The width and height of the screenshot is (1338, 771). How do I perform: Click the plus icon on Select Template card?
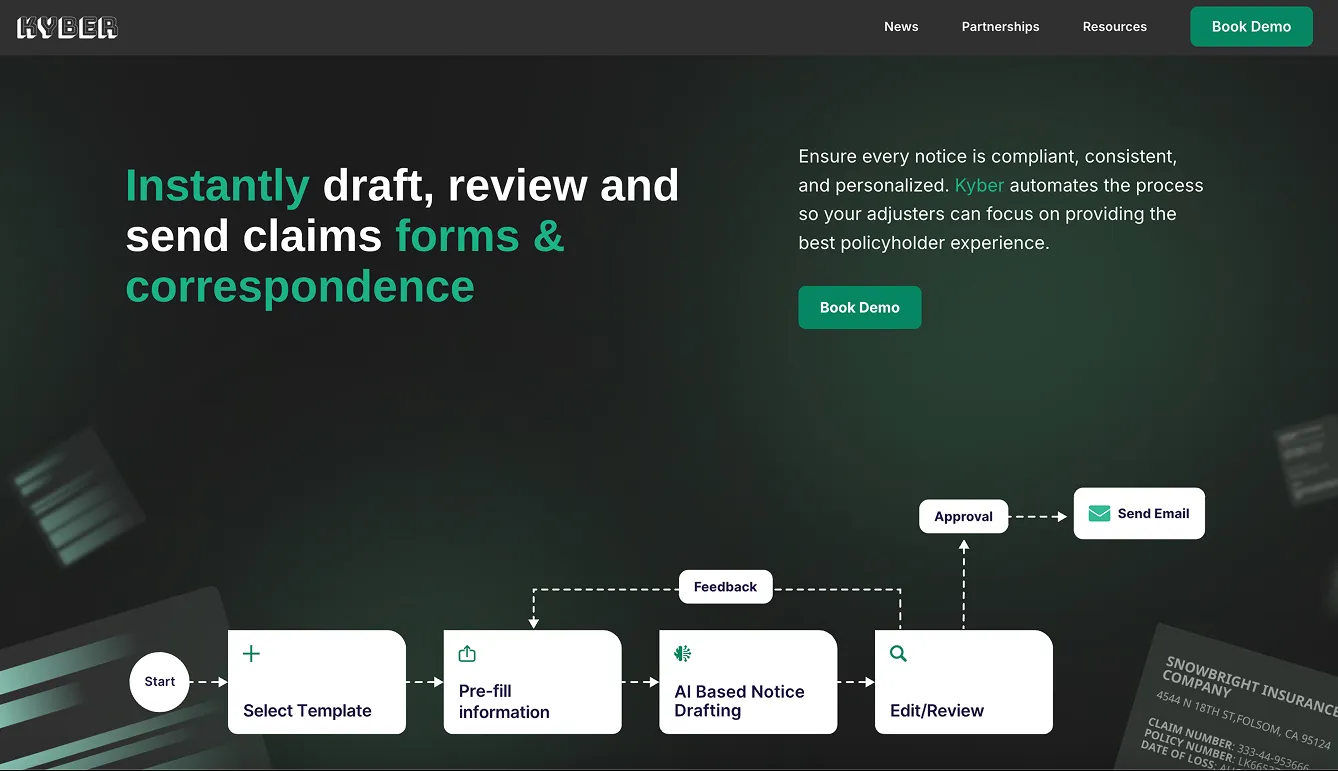[x=251, y=654]
